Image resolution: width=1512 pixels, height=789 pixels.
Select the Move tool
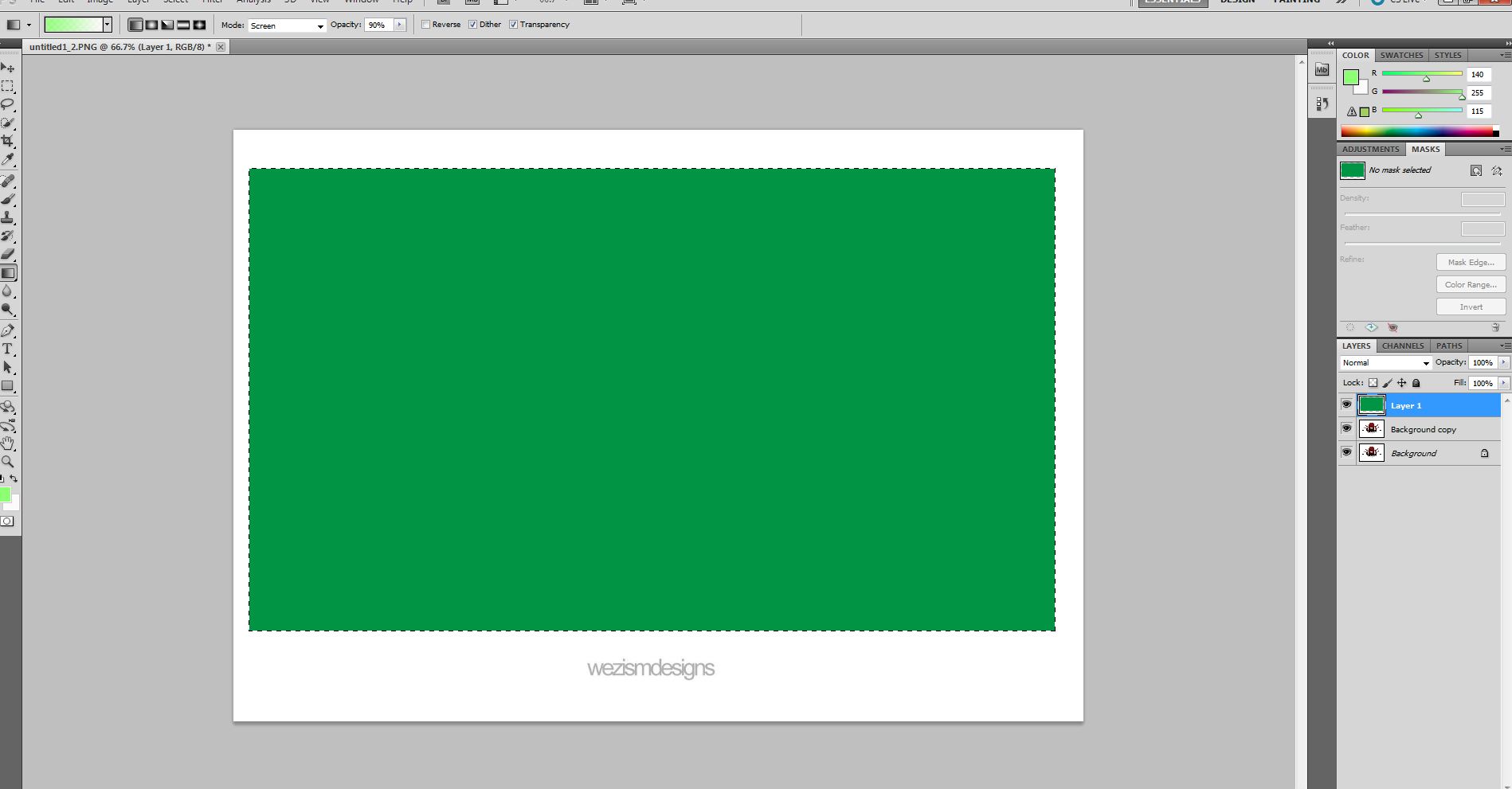point(8,68)
